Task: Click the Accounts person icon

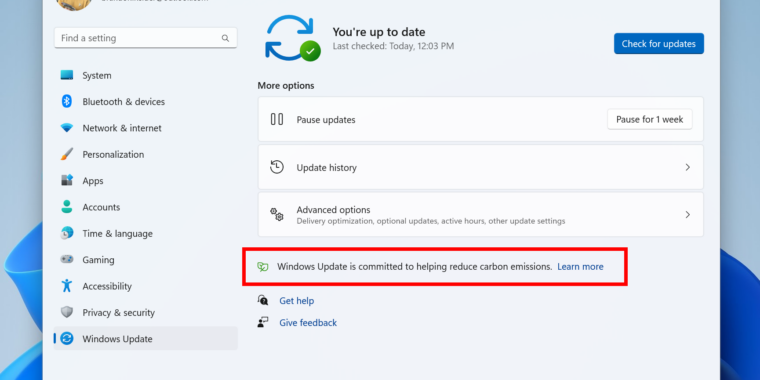Action: 67,207
